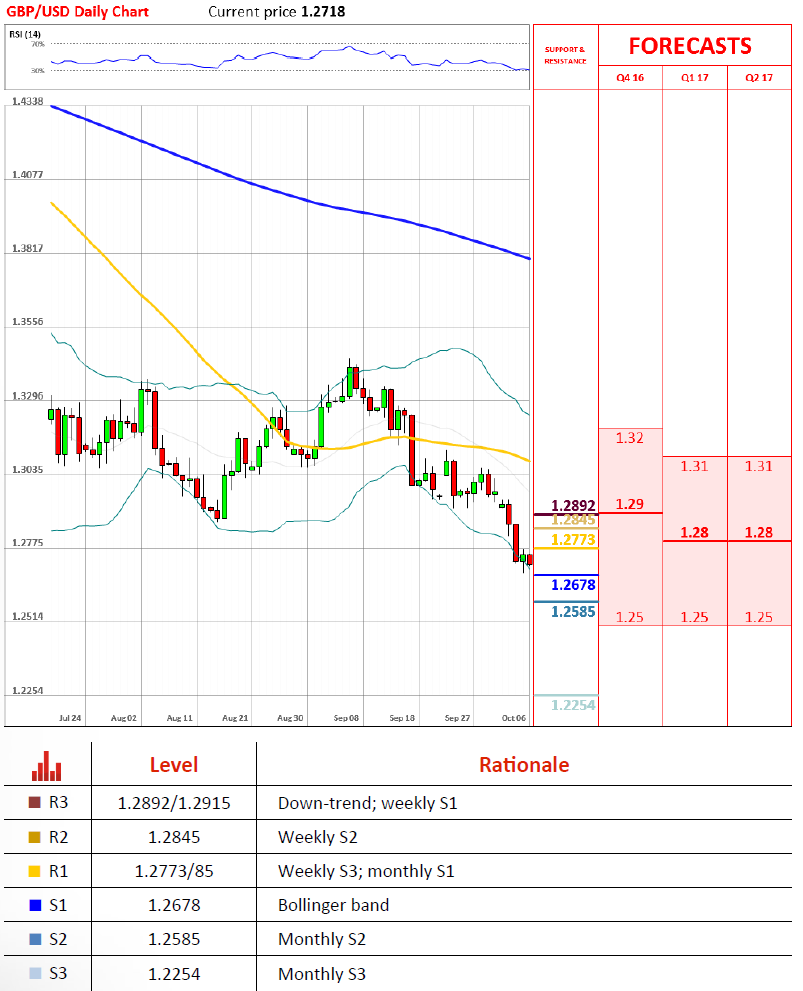This screenshot has height=991, width=803.
Task: Click the Weekly S3; monthly S1 rationale
Action: 366,872
